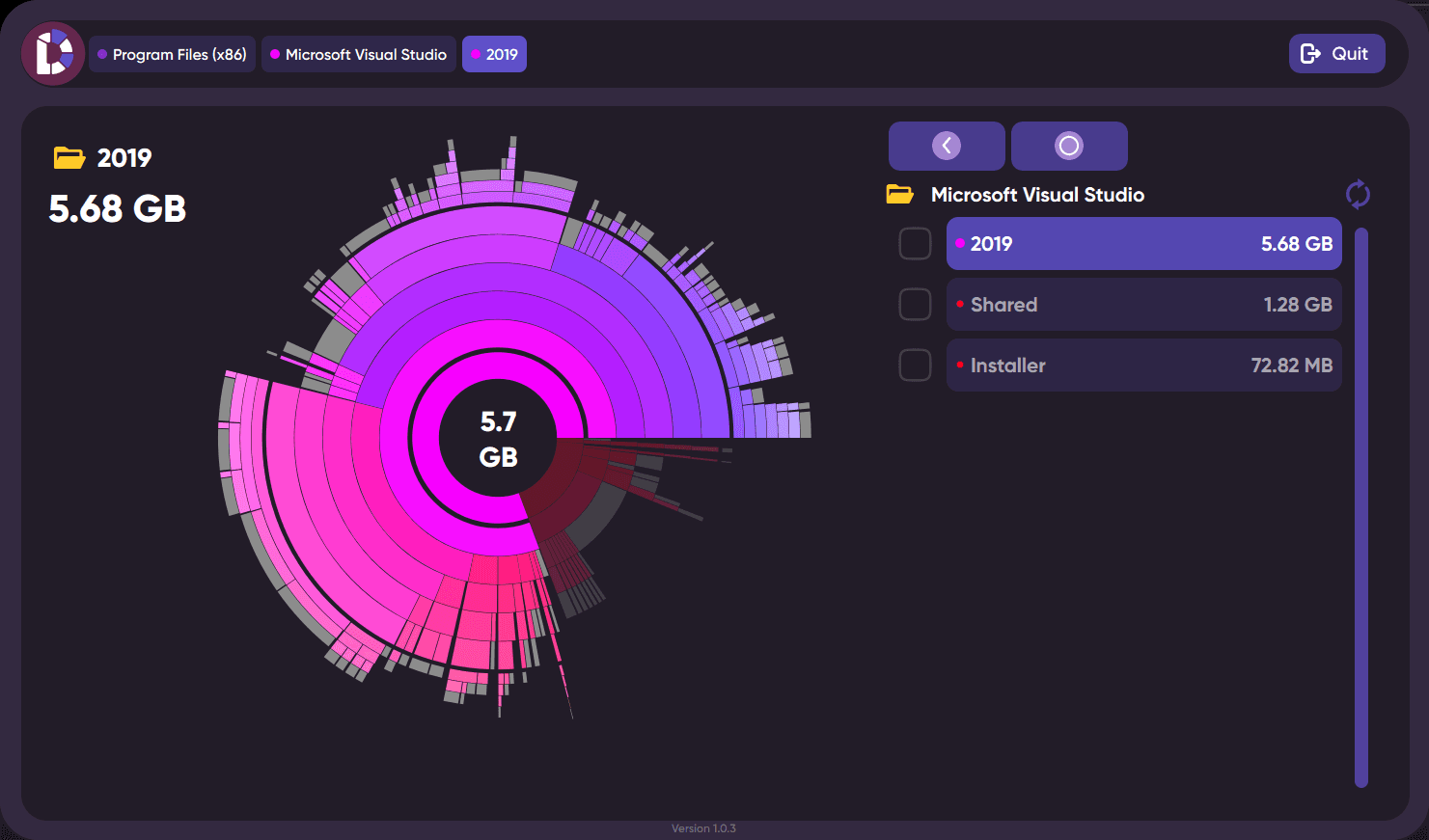This screenshot has width=1429, height=840.
Task: Open the Shared folder row (1.28 GB)
Action: coord(1143,305)
